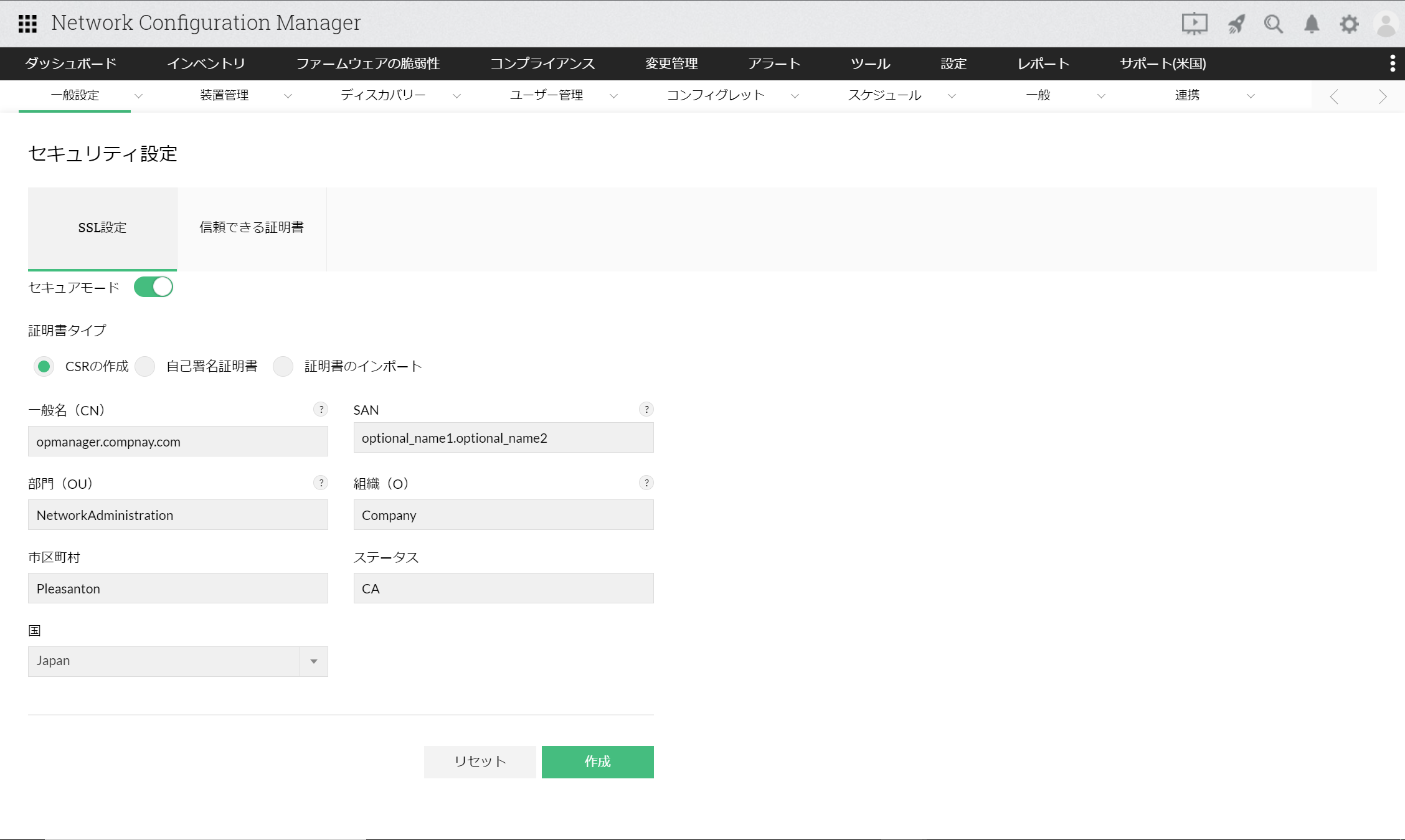Expand the スケジュール submenu chevron
Screen dimensions: 1405x840
(952, 96)
